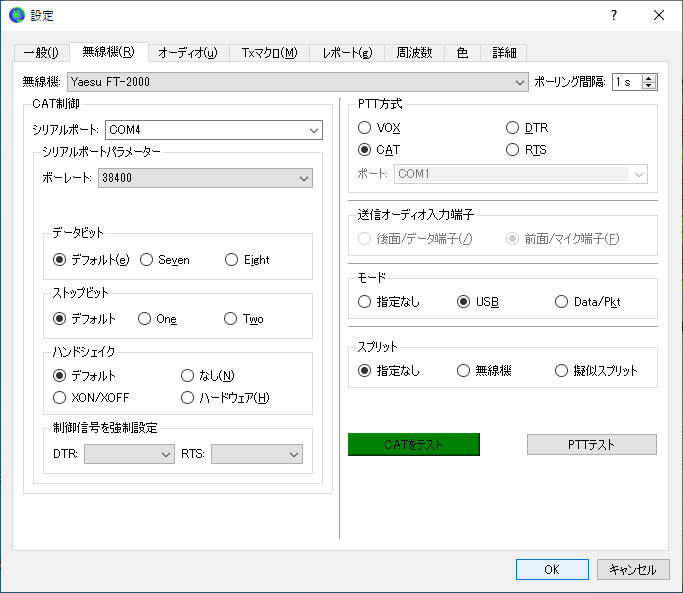This screenshot has width=683, height=593.
Task: Open the ボーレート 38400 dropdown
Action: pos(205,178)
